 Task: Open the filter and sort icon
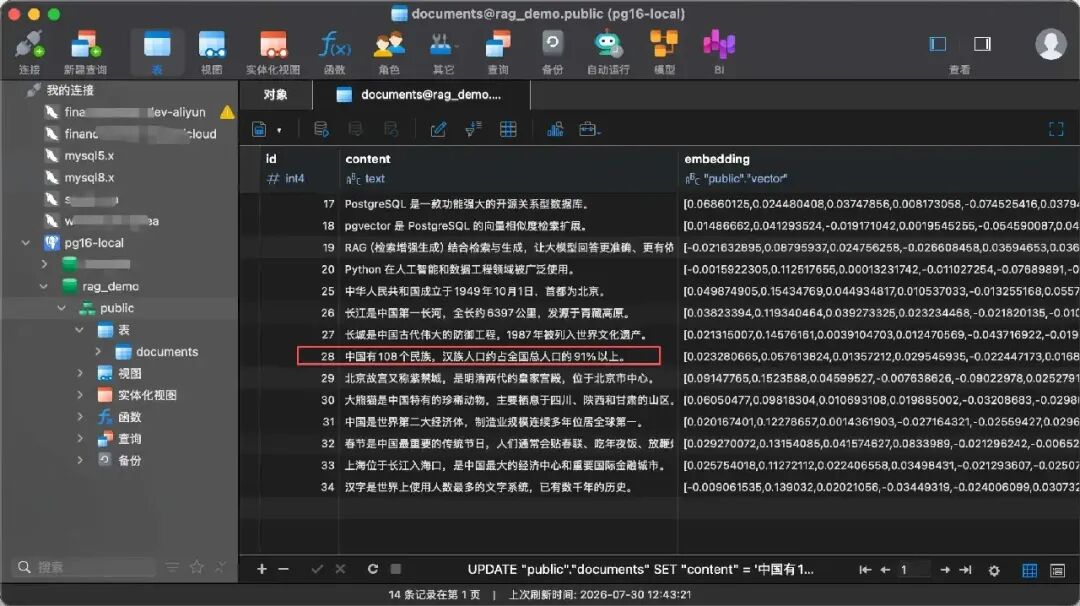tap(473, 129)
